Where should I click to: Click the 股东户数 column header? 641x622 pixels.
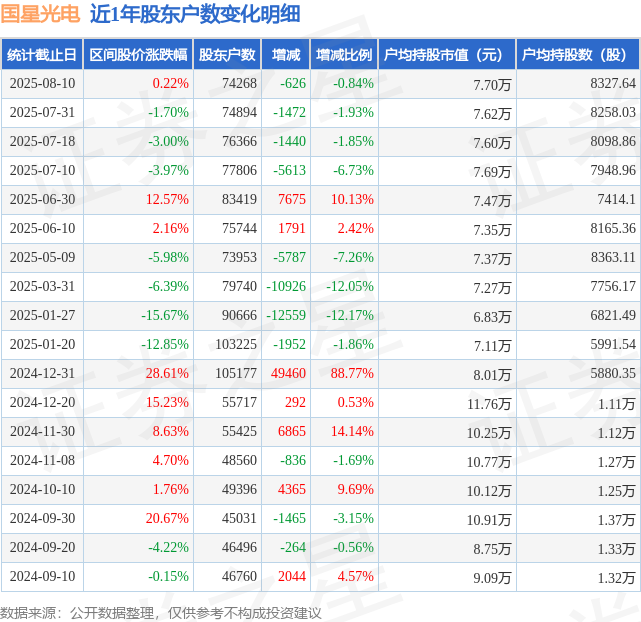click(x=227, y=54)
